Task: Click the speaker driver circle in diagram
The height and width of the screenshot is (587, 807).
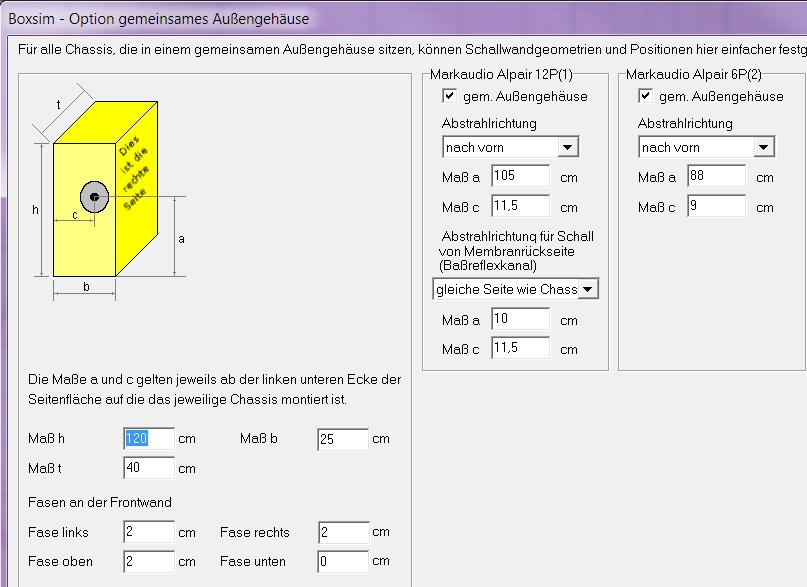Action: coord(94,197)
